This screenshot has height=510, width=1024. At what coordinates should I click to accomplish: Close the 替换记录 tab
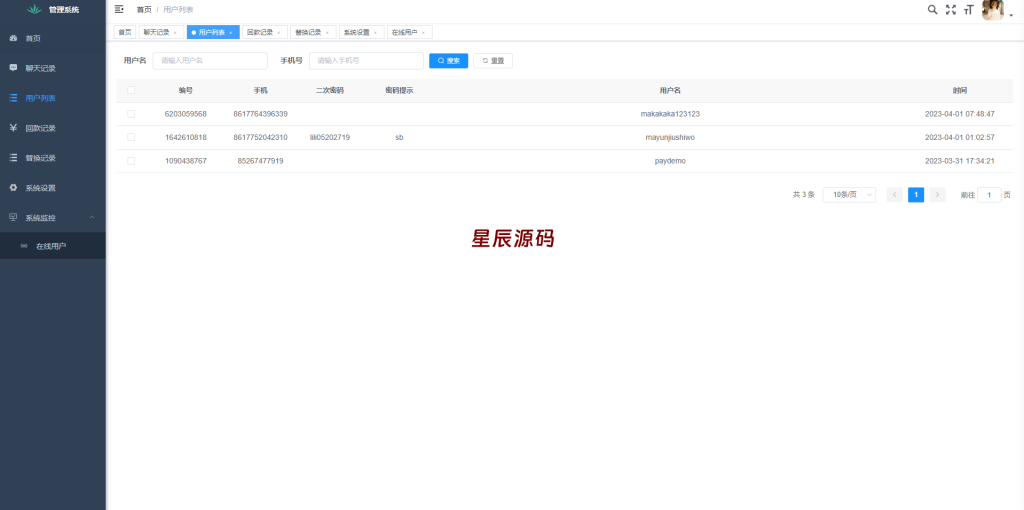[327, 33]
